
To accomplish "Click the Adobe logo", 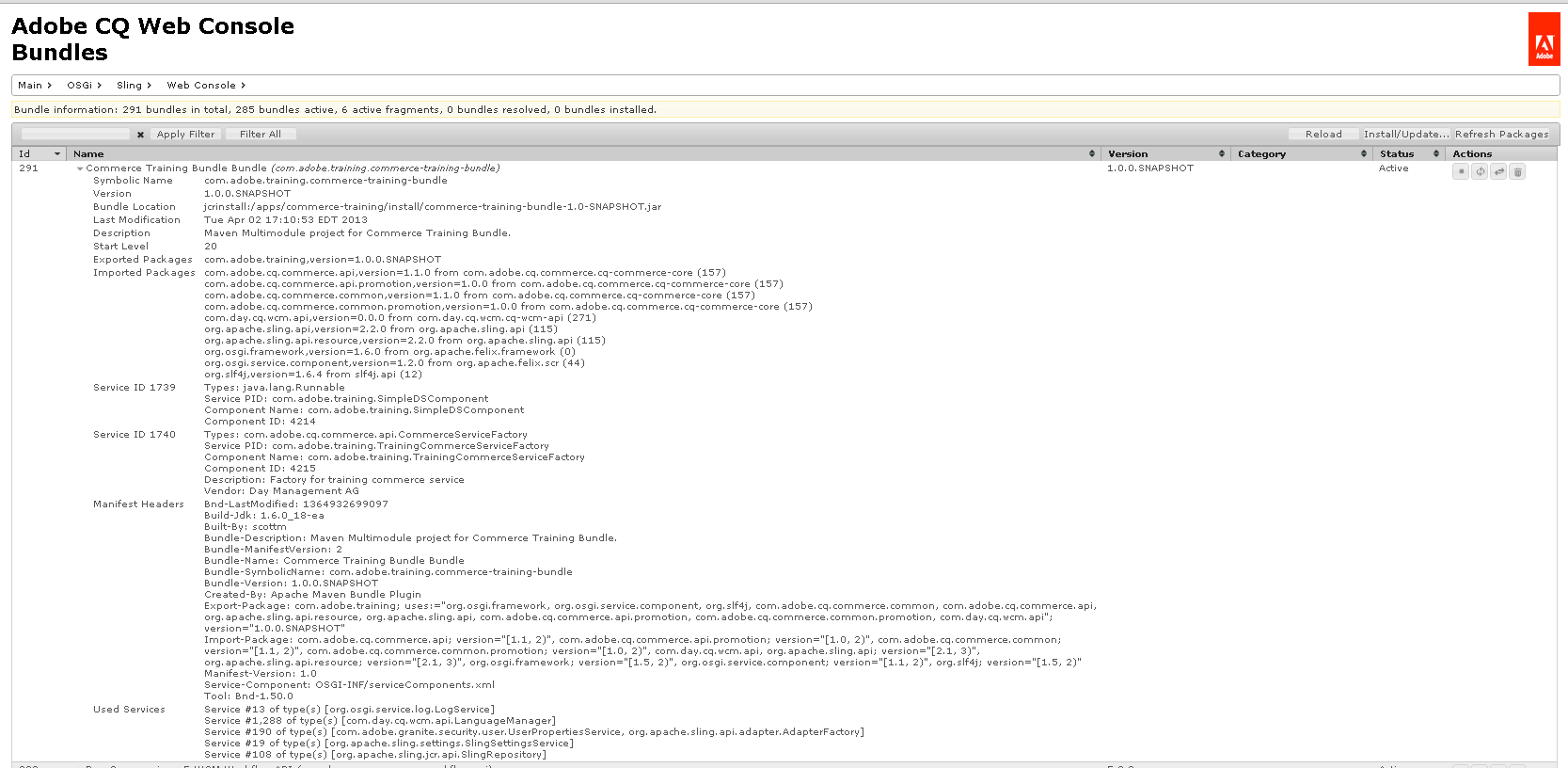I will point(1544,40).
